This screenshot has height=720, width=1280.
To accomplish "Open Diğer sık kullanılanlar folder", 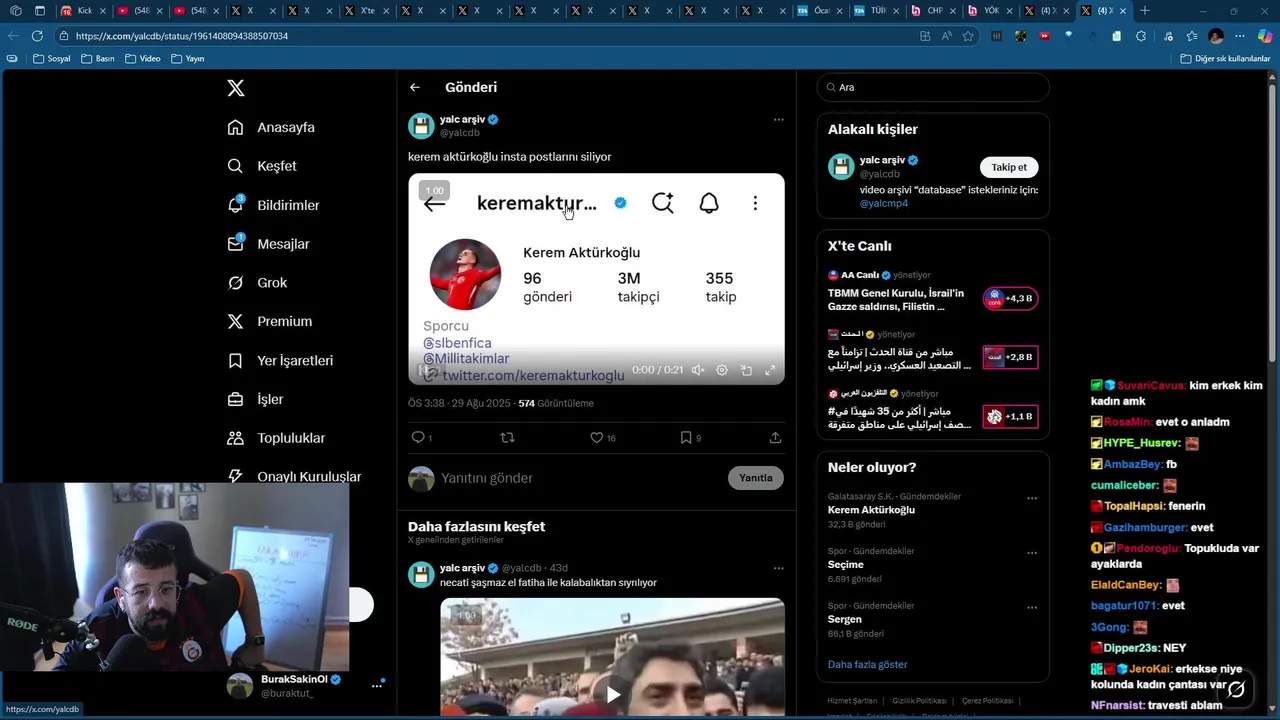I will 1225,59.
